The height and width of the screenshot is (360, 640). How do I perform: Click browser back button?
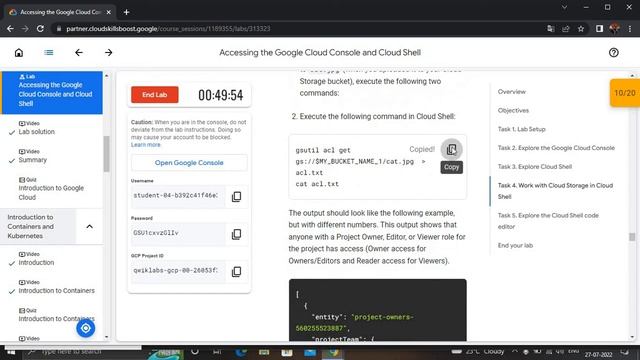tap(10, 29)
